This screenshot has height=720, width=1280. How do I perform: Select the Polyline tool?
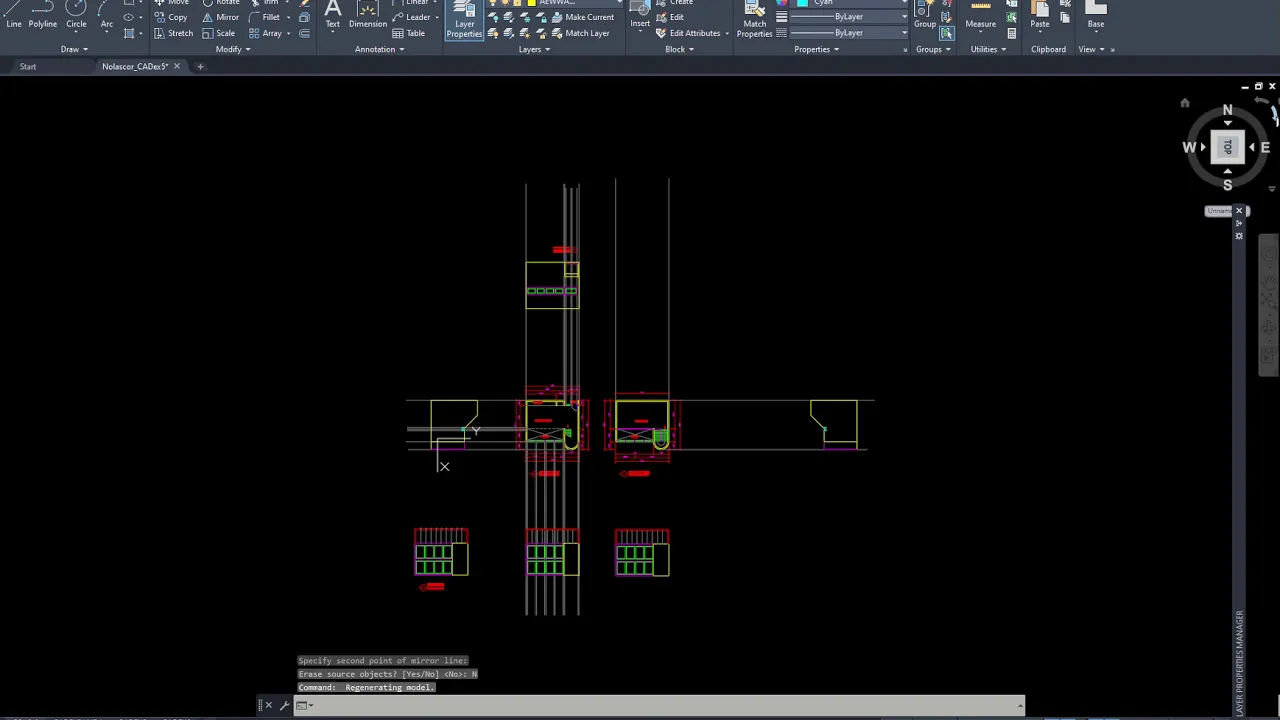[43, 14]
